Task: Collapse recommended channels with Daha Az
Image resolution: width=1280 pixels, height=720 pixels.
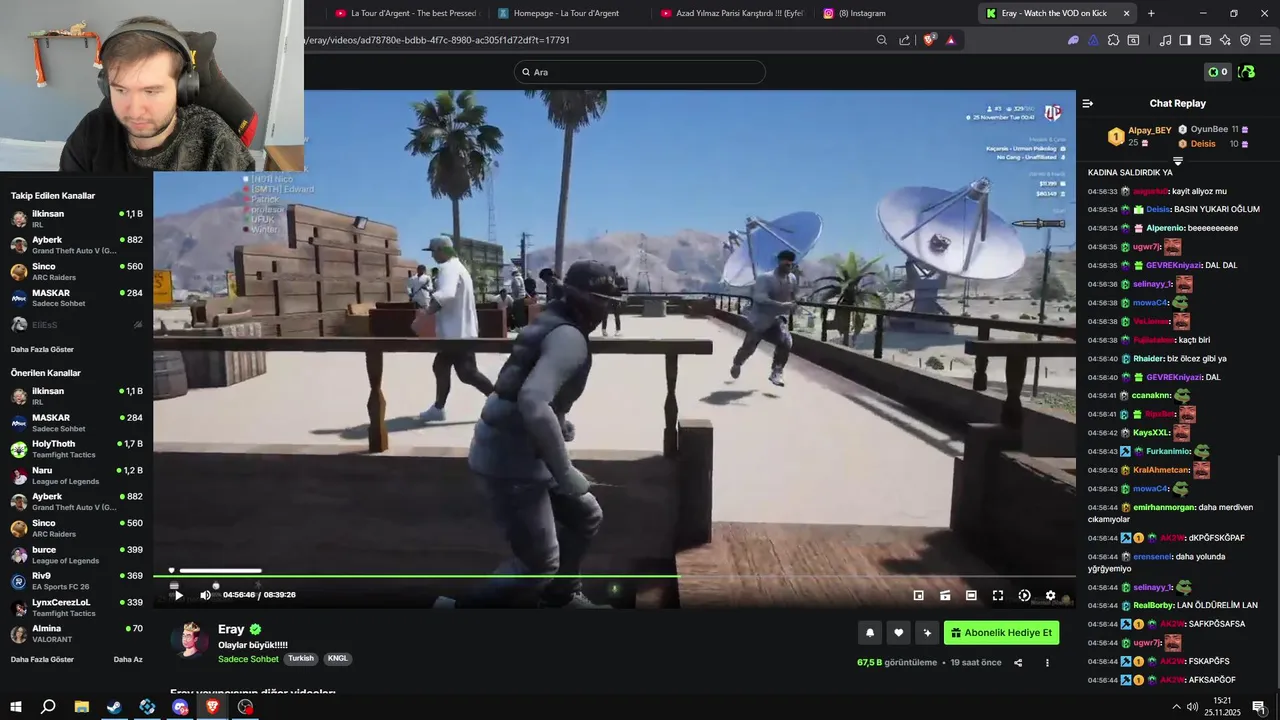Action: (128, 660)
